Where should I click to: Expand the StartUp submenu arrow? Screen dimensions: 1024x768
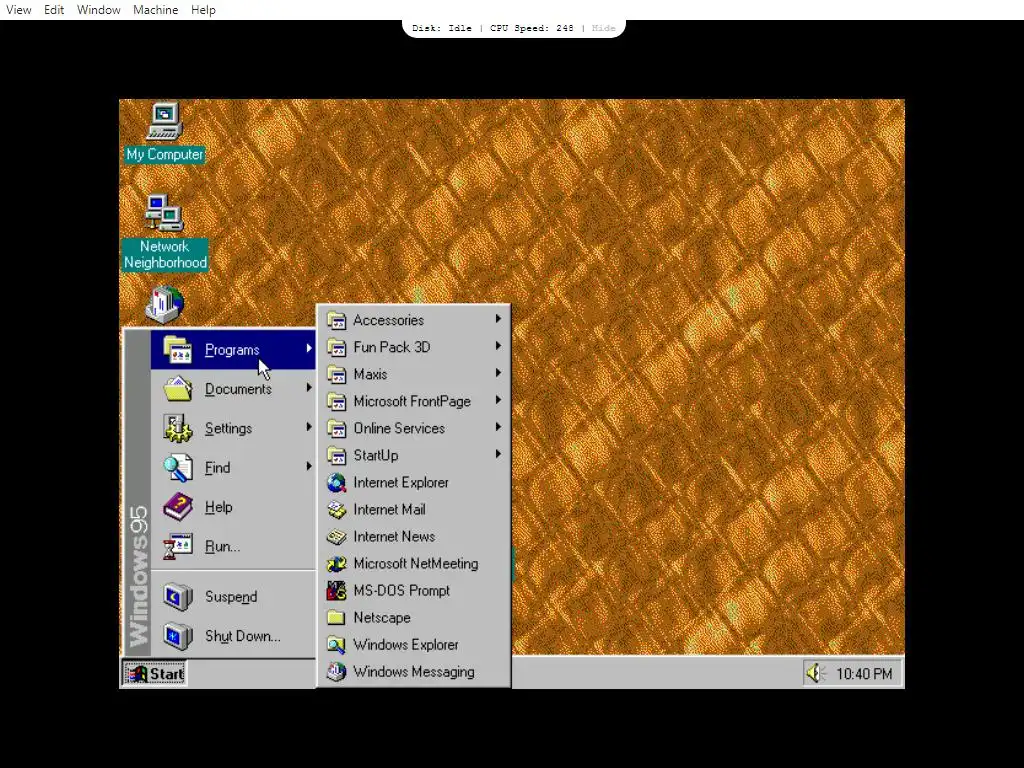[498, 454]
